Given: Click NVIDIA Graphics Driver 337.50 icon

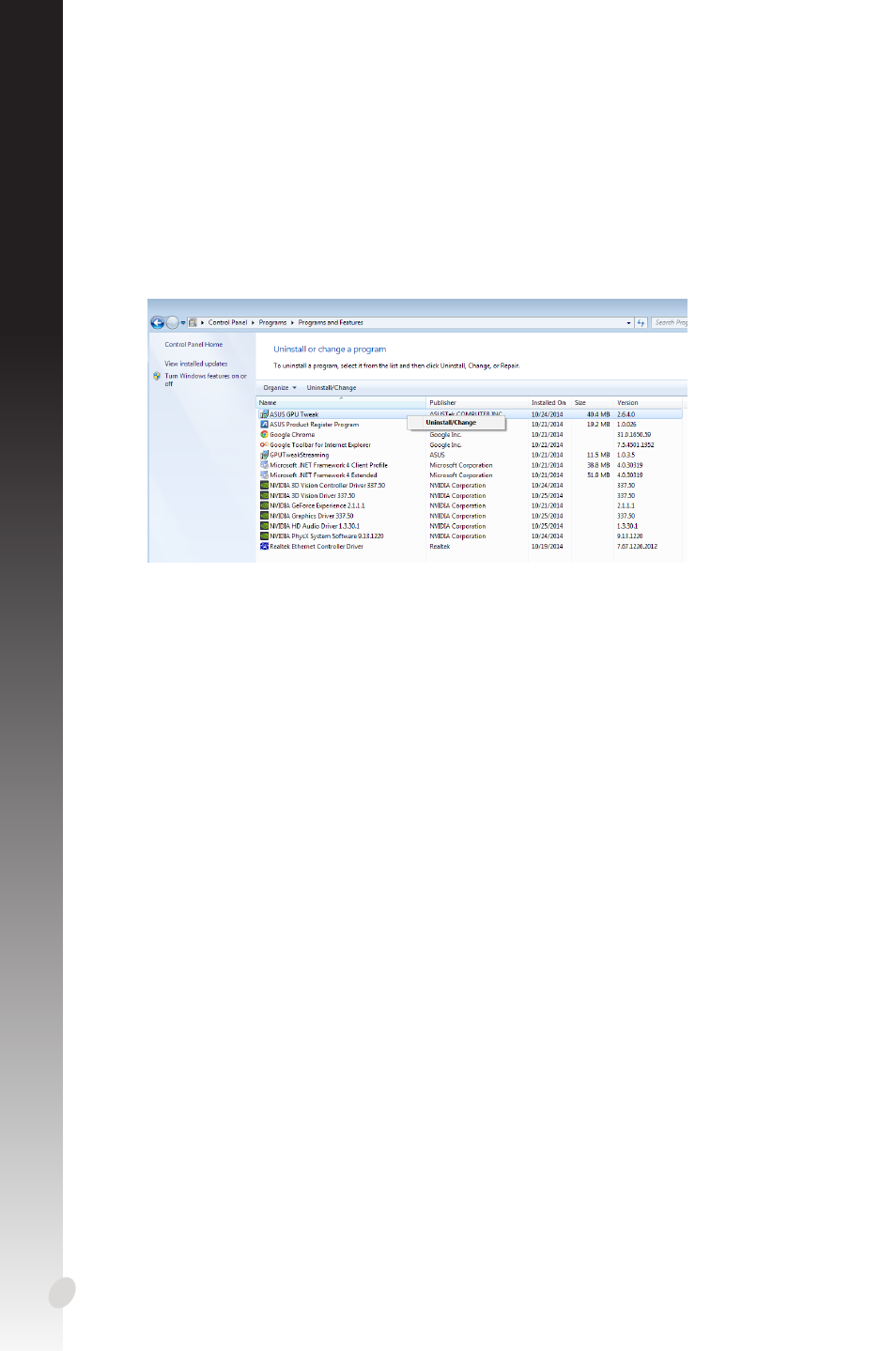Looking at the screenshot, I should pos(264,516).
